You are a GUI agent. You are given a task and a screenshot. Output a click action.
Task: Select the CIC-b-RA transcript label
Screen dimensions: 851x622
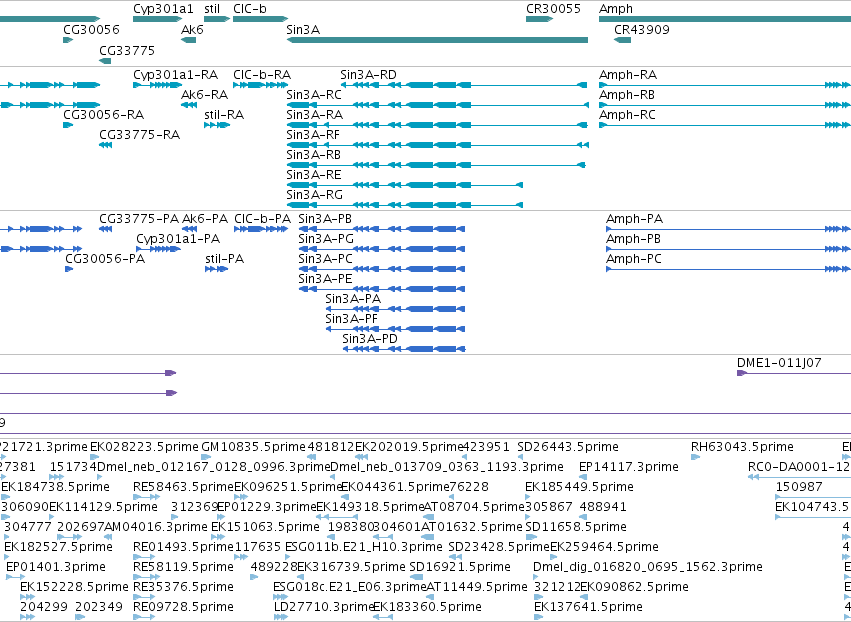tap(262, 74)
